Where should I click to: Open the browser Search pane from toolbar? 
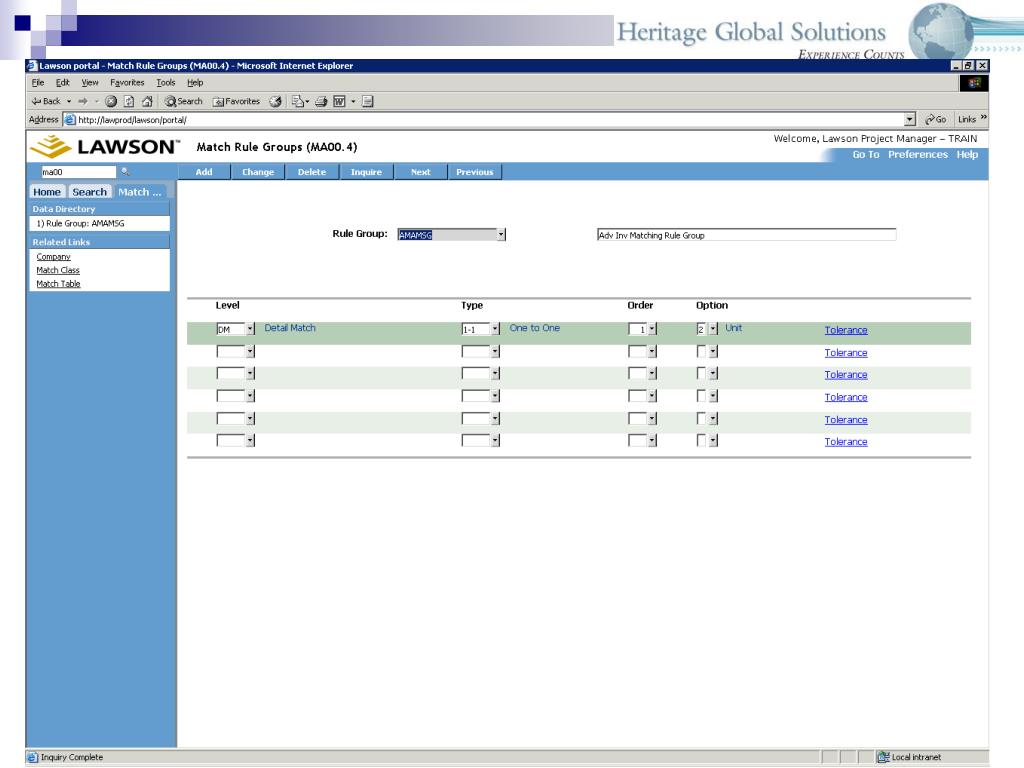point(184,101)
